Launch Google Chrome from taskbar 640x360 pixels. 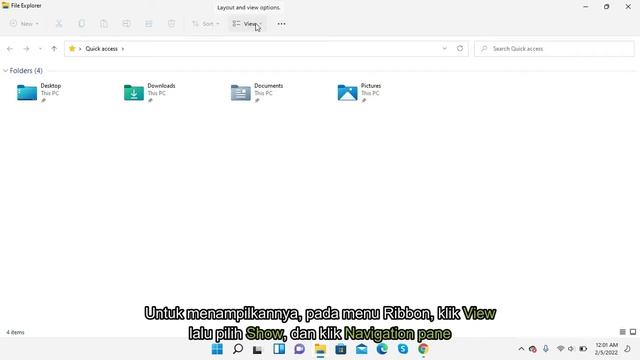423,349
